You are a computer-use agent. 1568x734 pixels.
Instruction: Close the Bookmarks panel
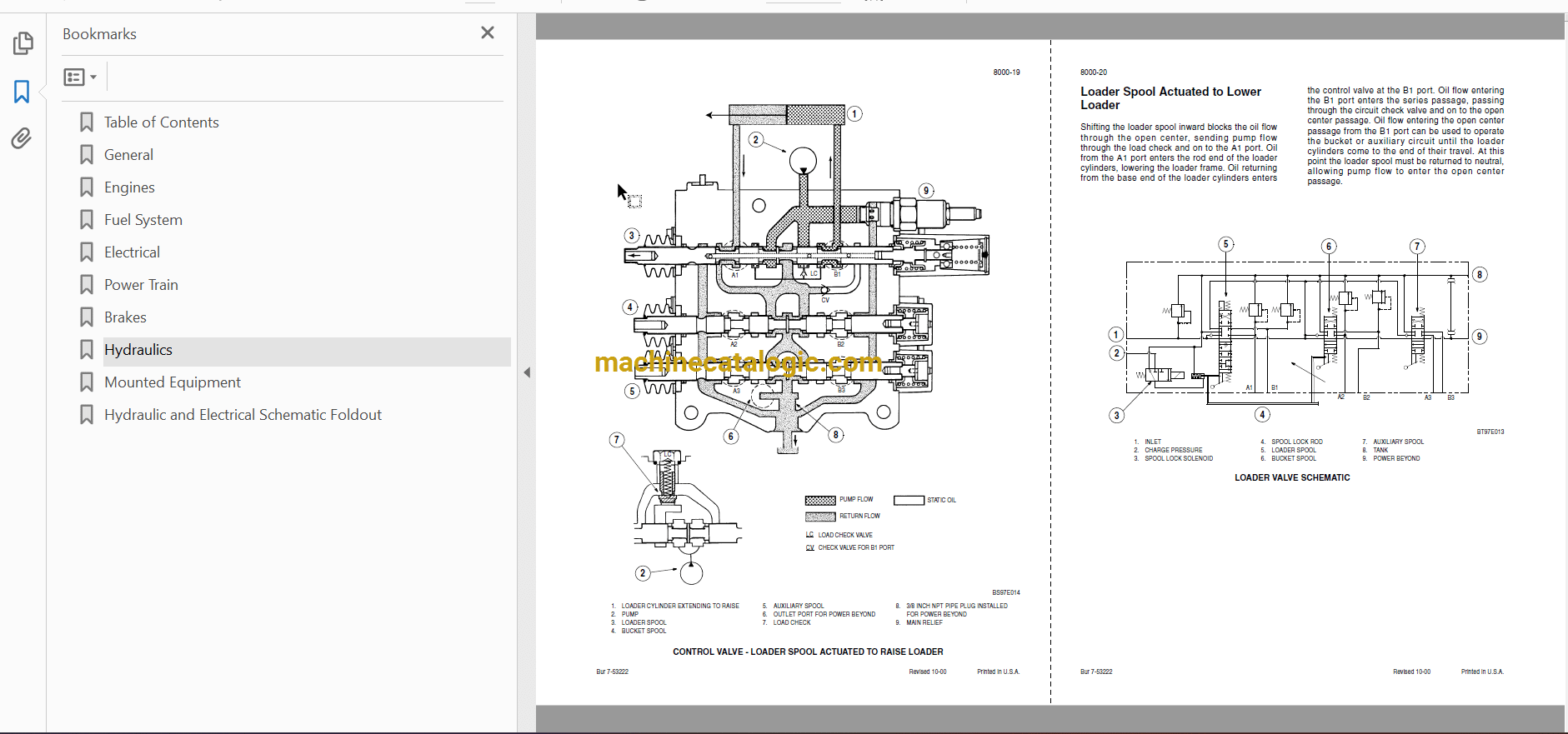[488, 32]
